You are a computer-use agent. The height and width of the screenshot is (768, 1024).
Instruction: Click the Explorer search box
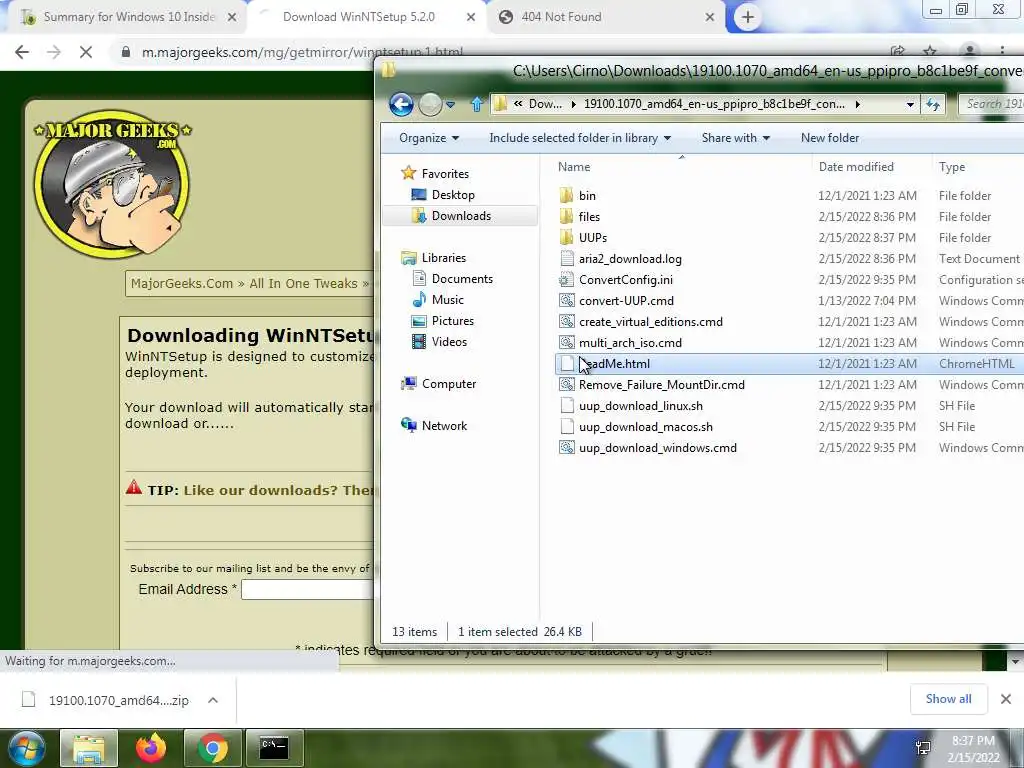pos(991,104)
